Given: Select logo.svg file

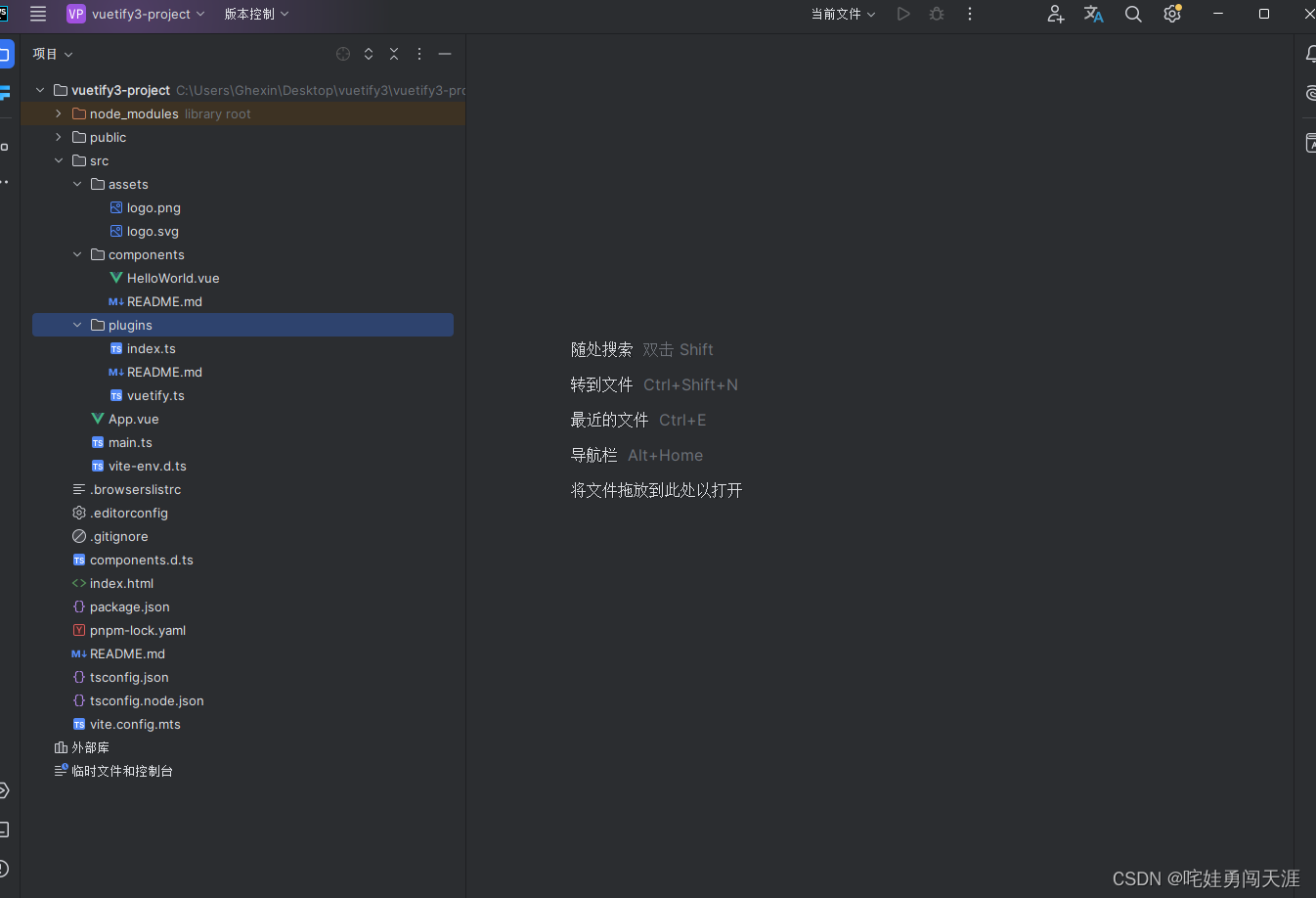Looking at the screenshot, I should coord(153,231).
